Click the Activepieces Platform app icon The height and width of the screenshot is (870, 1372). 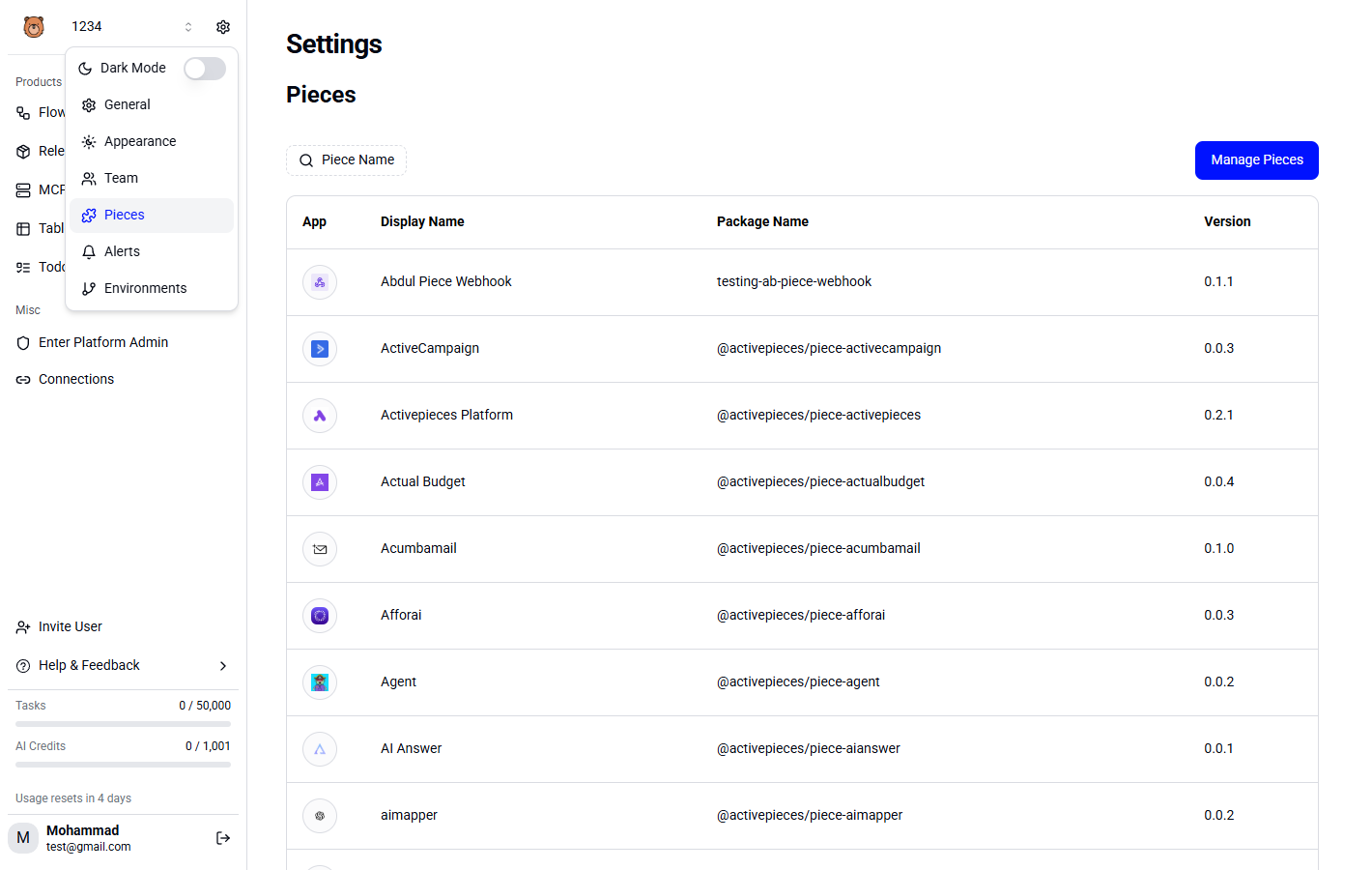320,416
